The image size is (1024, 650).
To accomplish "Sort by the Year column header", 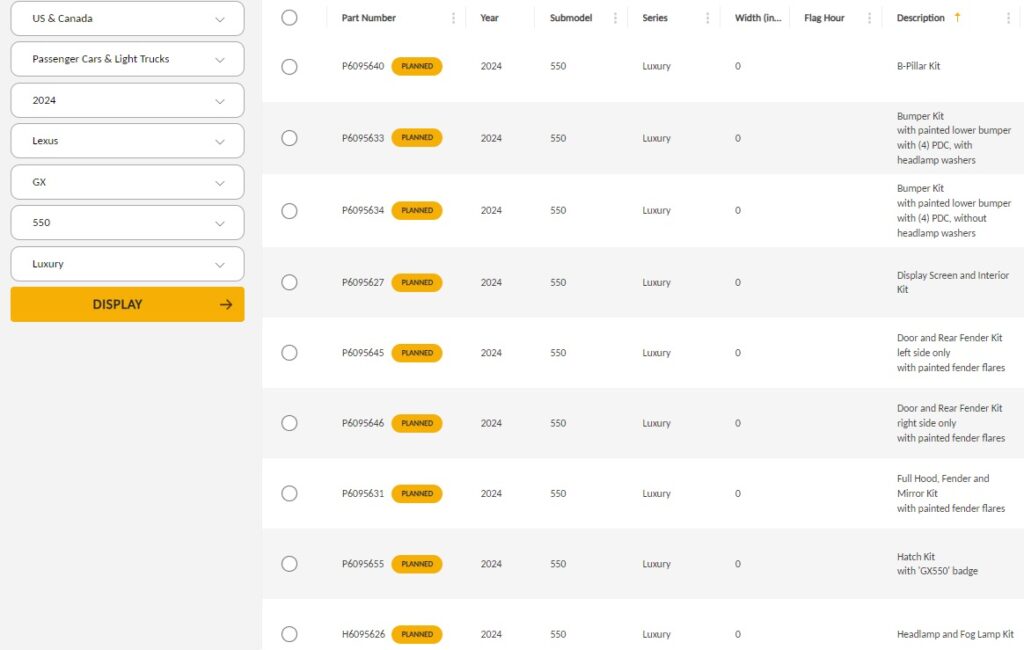I will pyautogui.click(x=489, y=18).
